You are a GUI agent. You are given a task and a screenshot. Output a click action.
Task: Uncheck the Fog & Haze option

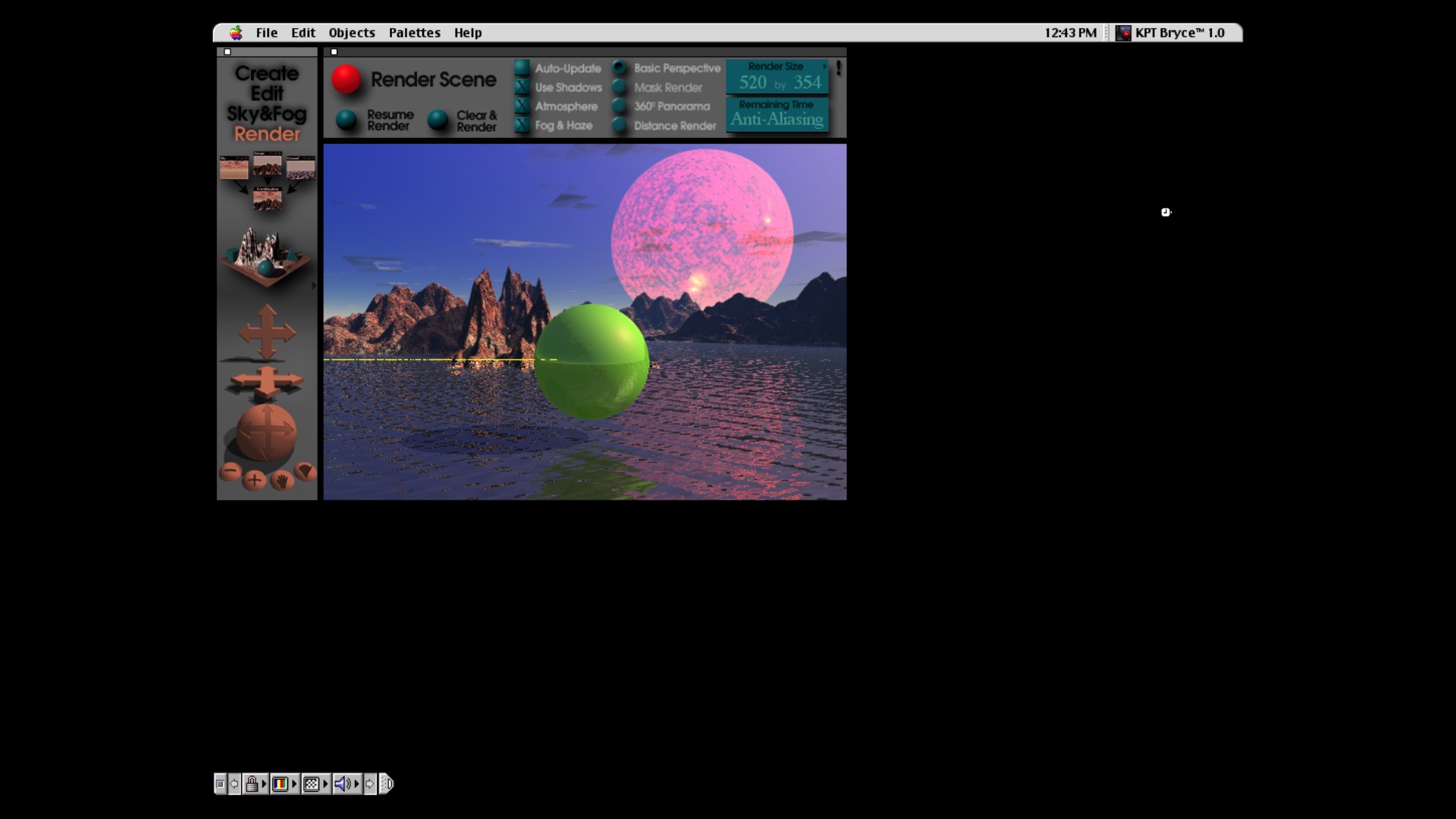[x=522, y=125]
